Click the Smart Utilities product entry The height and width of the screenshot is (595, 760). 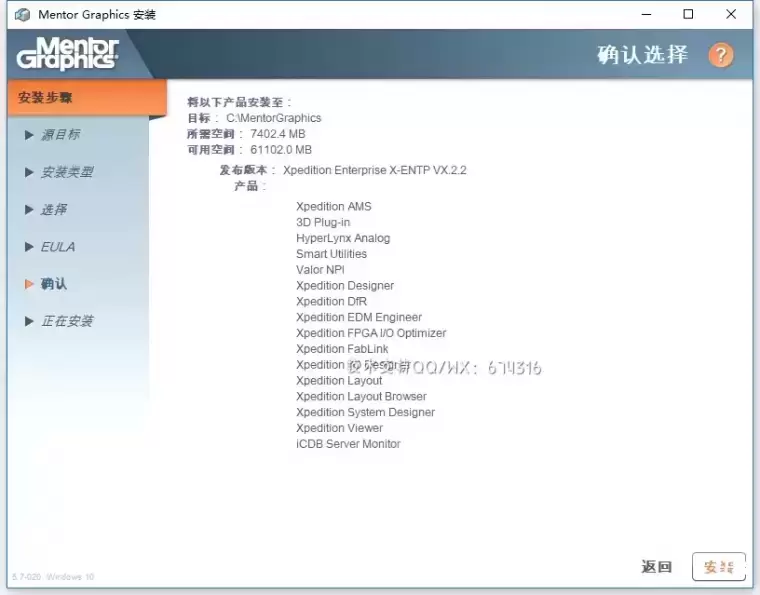[332, 254]
